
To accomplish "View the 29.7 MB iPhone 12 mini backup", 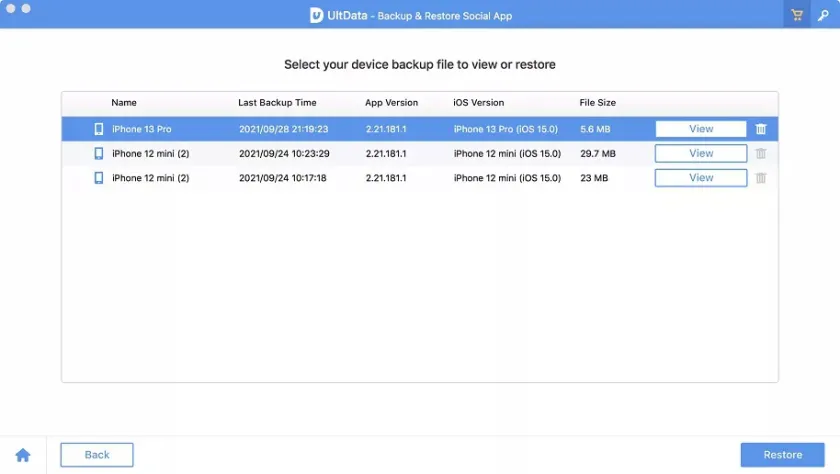I will click(700, 153).
